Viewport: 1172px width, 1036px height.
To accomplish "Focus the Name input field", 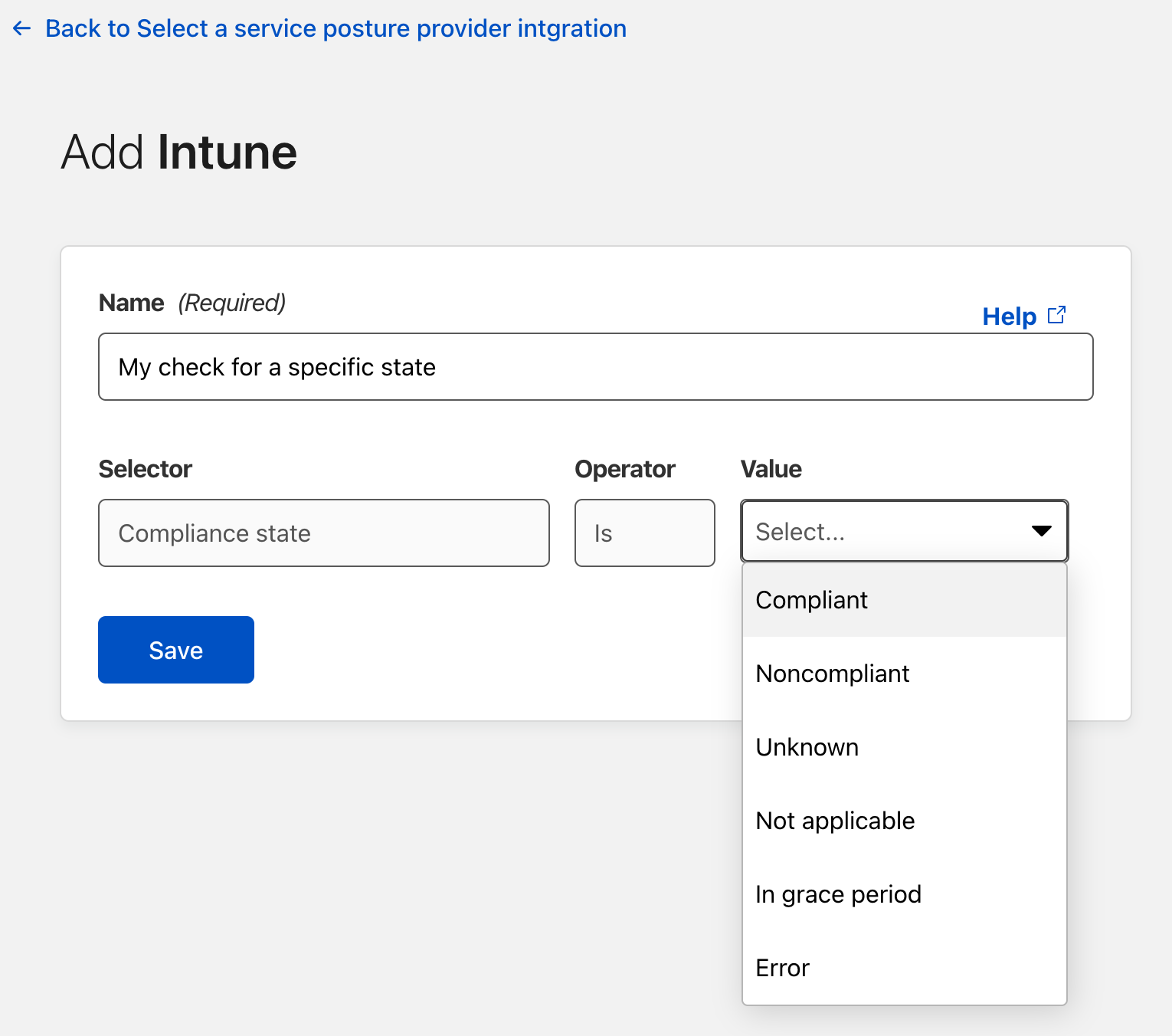I will click(595, 367).
